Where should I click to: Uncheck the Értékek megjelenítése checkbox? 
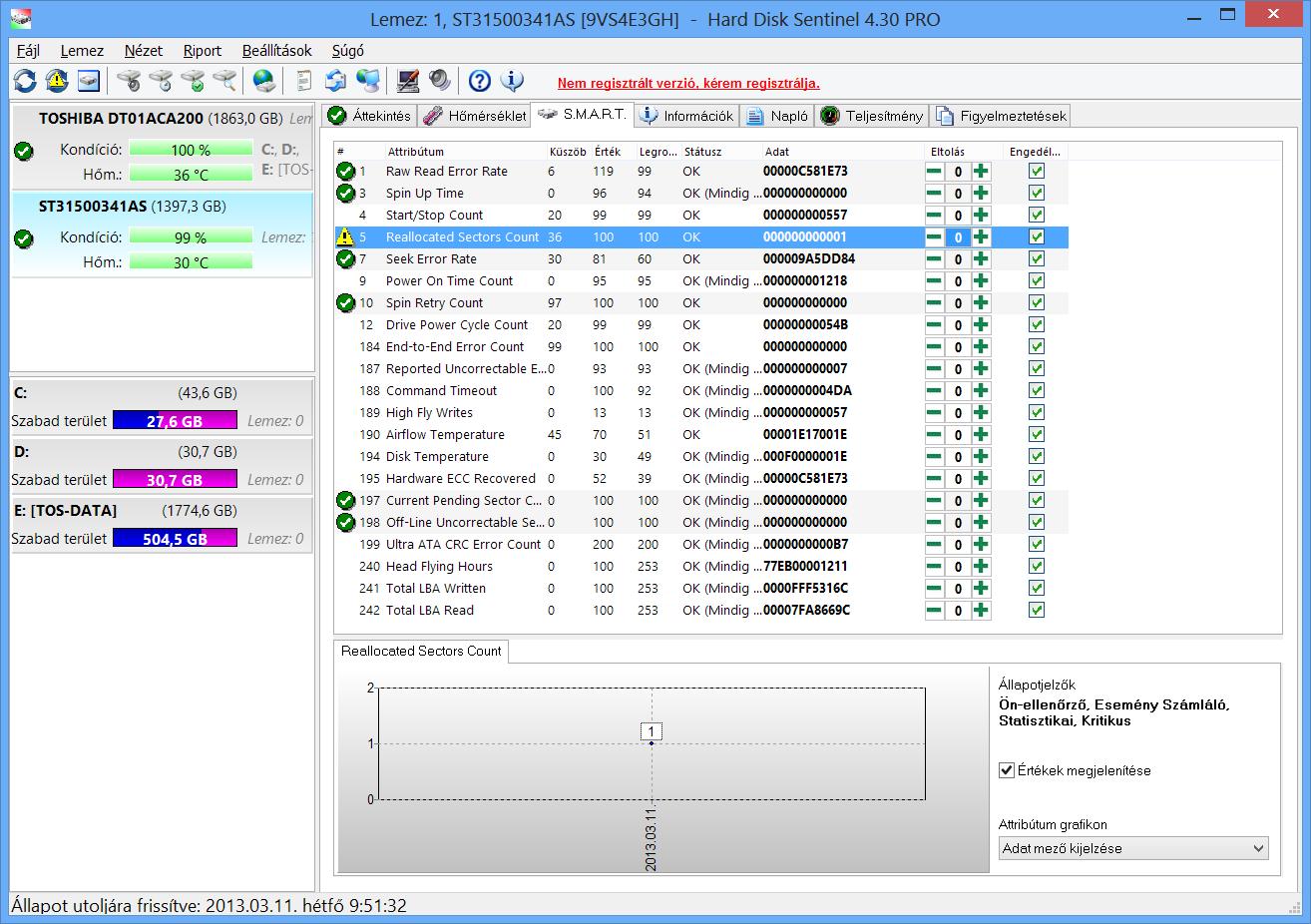point(1007,770)
